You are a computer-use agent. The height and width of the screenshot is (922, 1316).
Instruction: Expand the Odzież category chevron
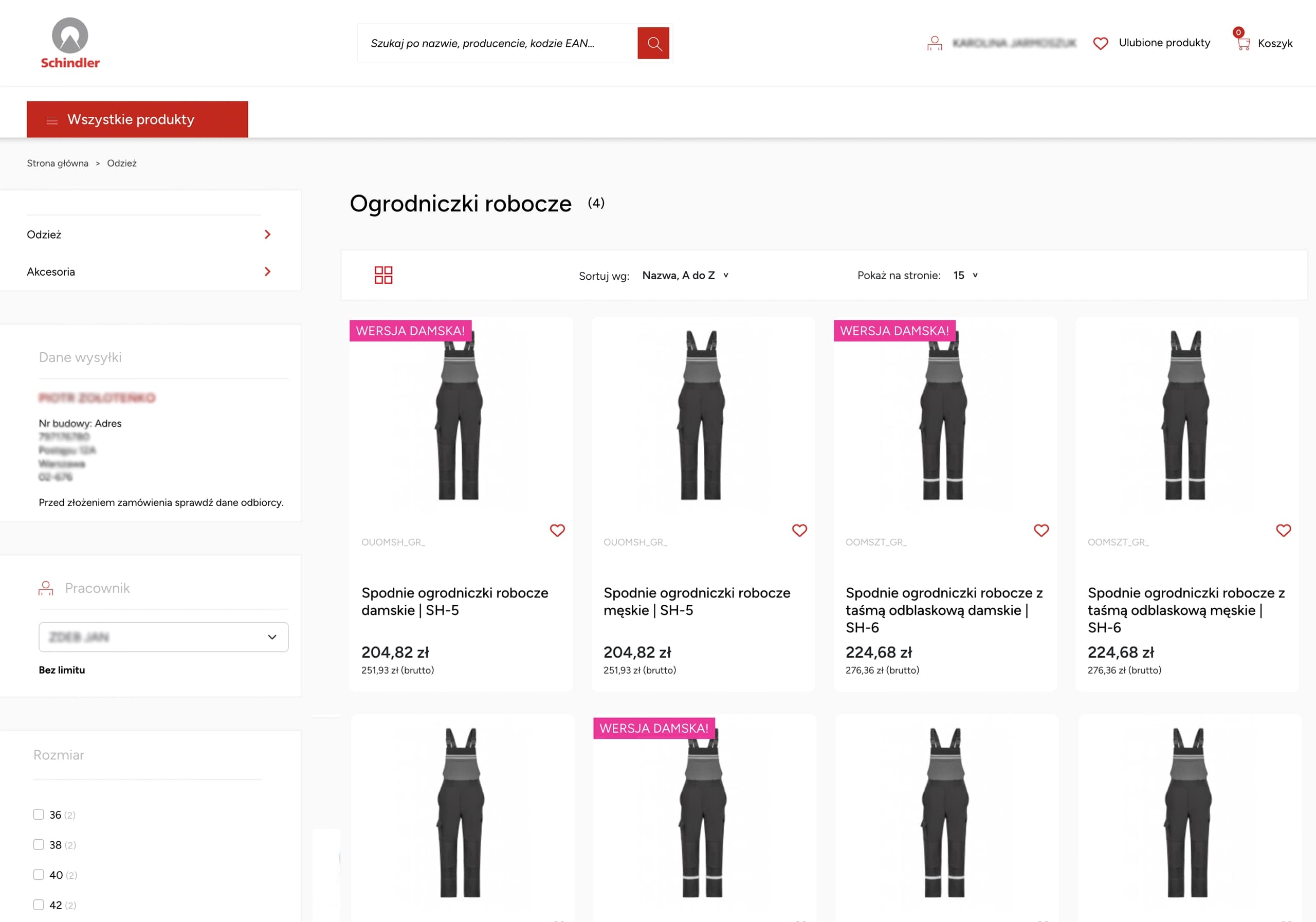pos(267,234)
